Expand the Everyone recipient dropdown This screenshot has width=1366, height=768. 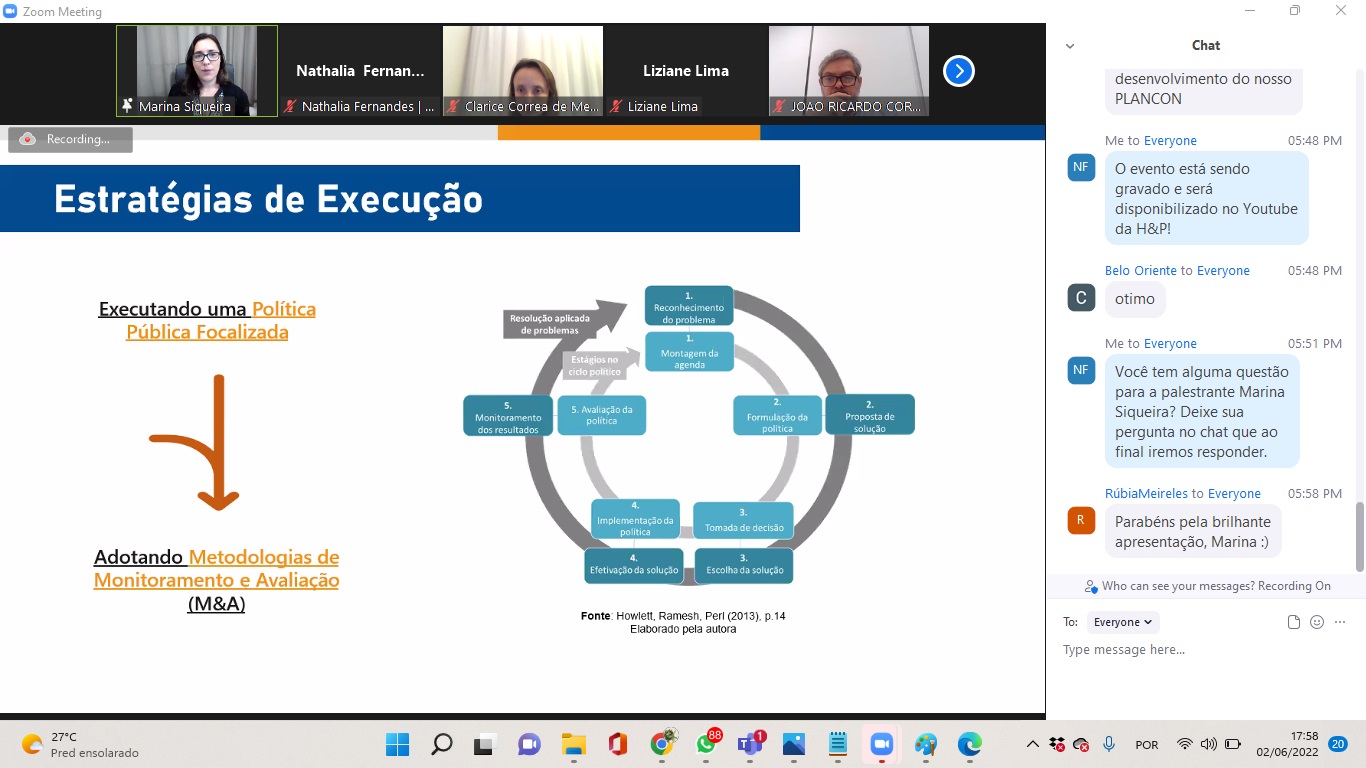point(1123,622)
